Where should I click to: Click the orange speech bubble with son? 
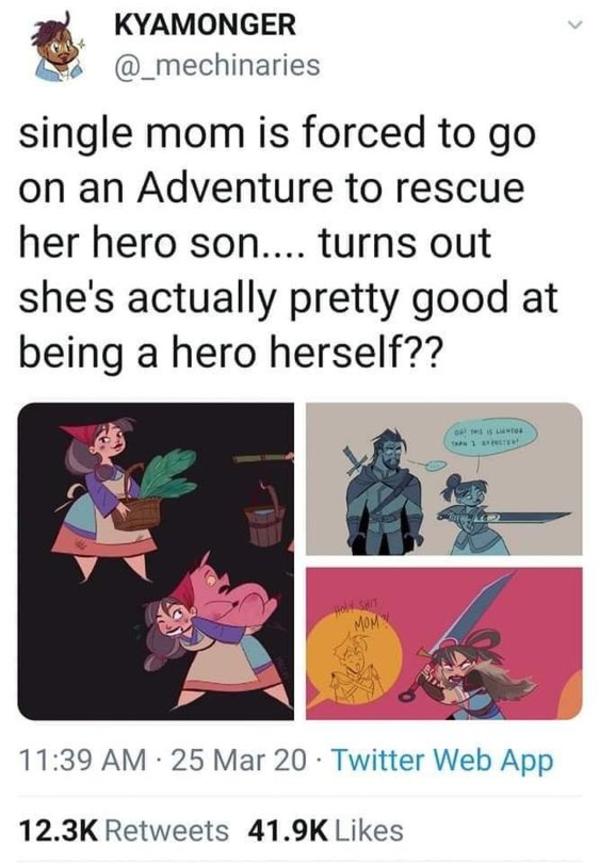click(x=356, y=656)
